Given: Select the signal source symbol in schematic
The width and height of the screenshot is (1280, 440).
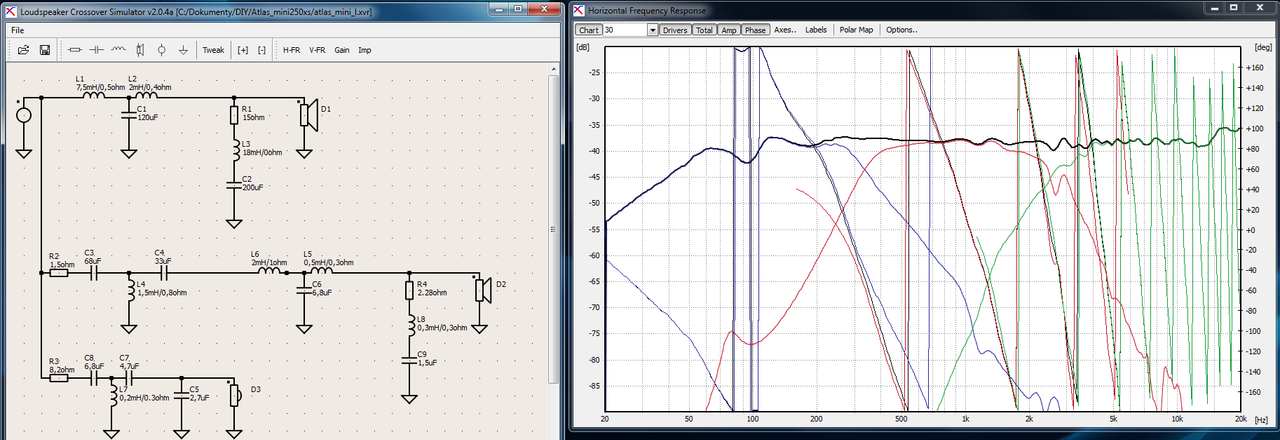Looking at the screenshot, I should pyautogui.click(x=22, y=114).
